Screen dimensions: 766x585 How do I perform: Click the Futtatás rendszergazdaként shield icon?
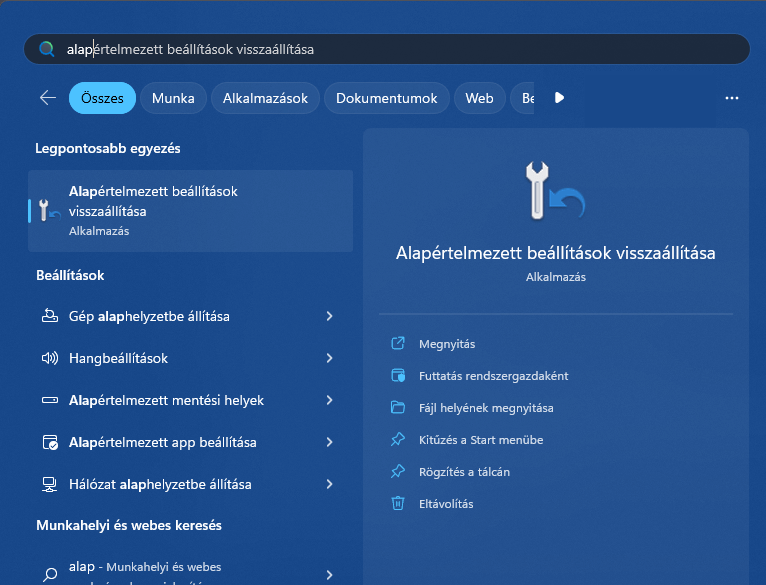tap(398, 376)
